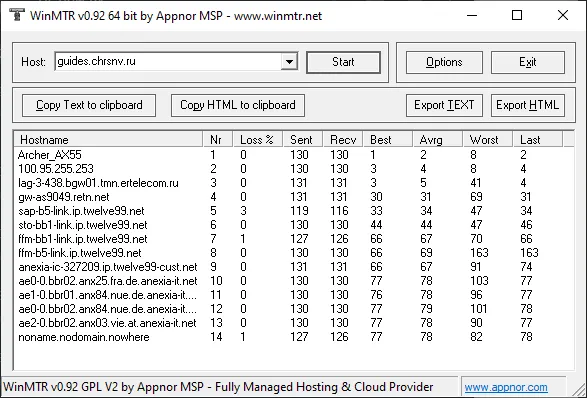
Task: Click the Hostname column header
Action: (108, 140)
